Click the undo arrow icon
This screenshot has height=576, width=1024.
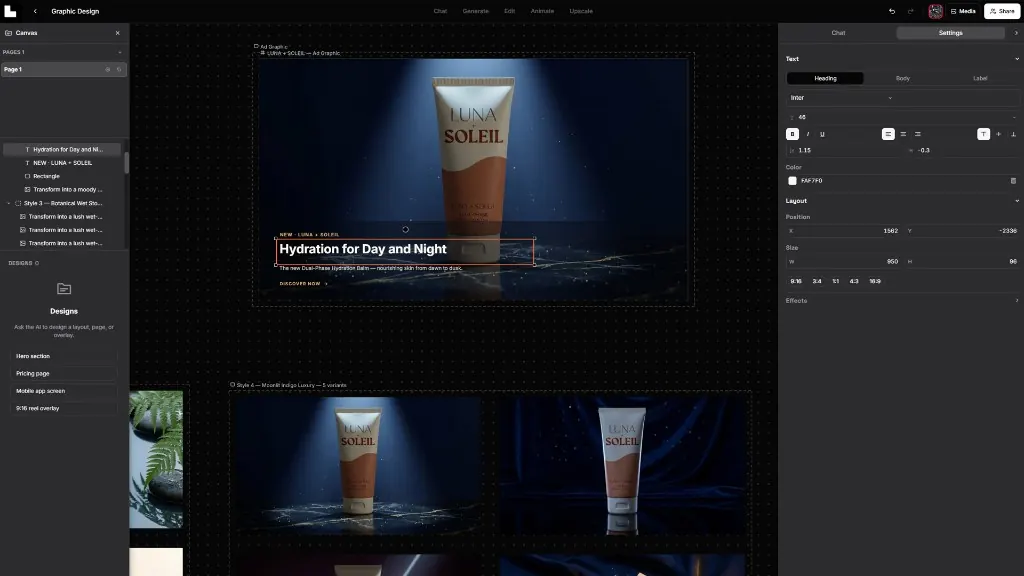[892, 11]
